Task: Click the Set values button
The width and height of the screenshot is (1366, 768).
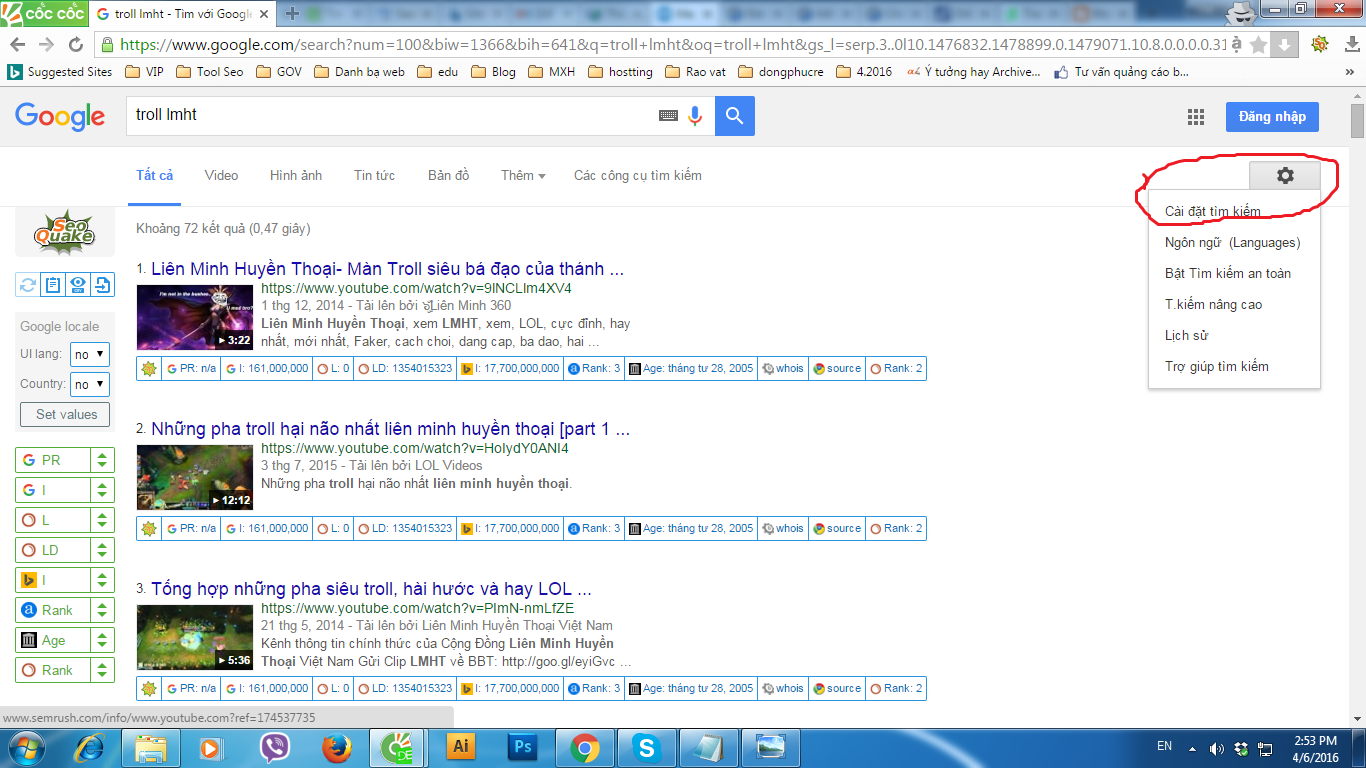Action: tap(66, 414)
